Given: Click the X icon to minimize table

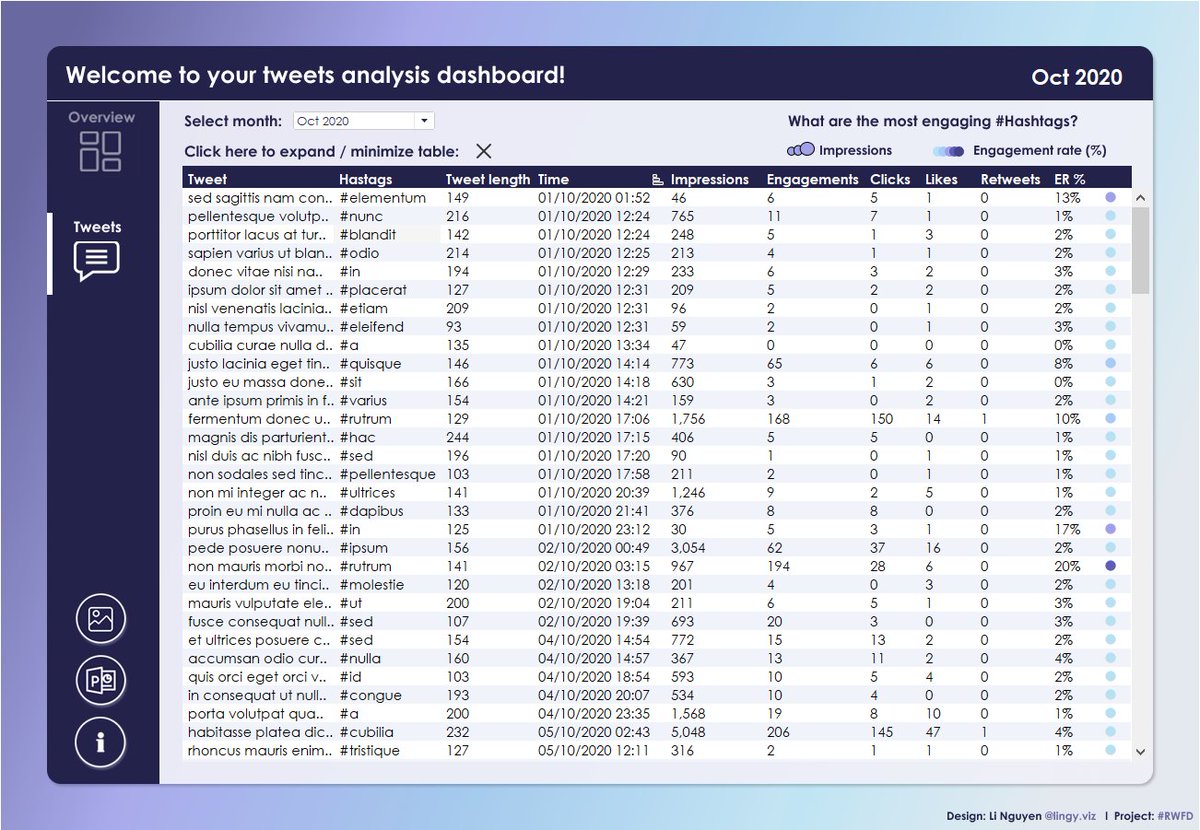Looking at the screenshot, I should [x=484, y=151].
